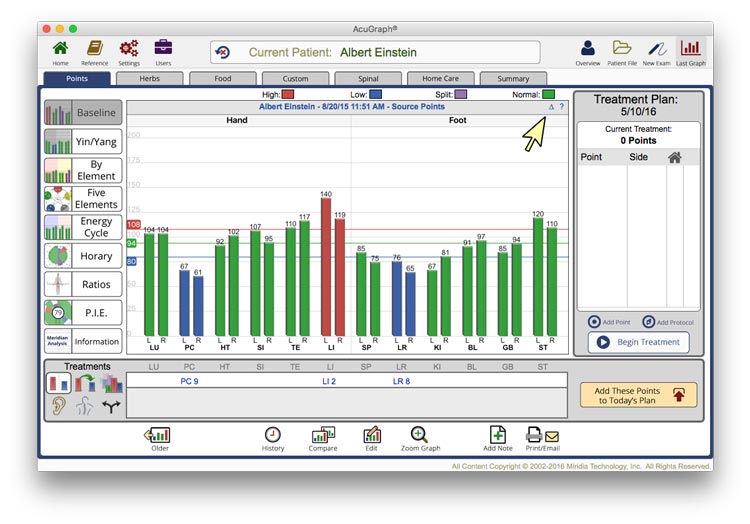Click the Low blue legend swatch

[x=375, y=95]
